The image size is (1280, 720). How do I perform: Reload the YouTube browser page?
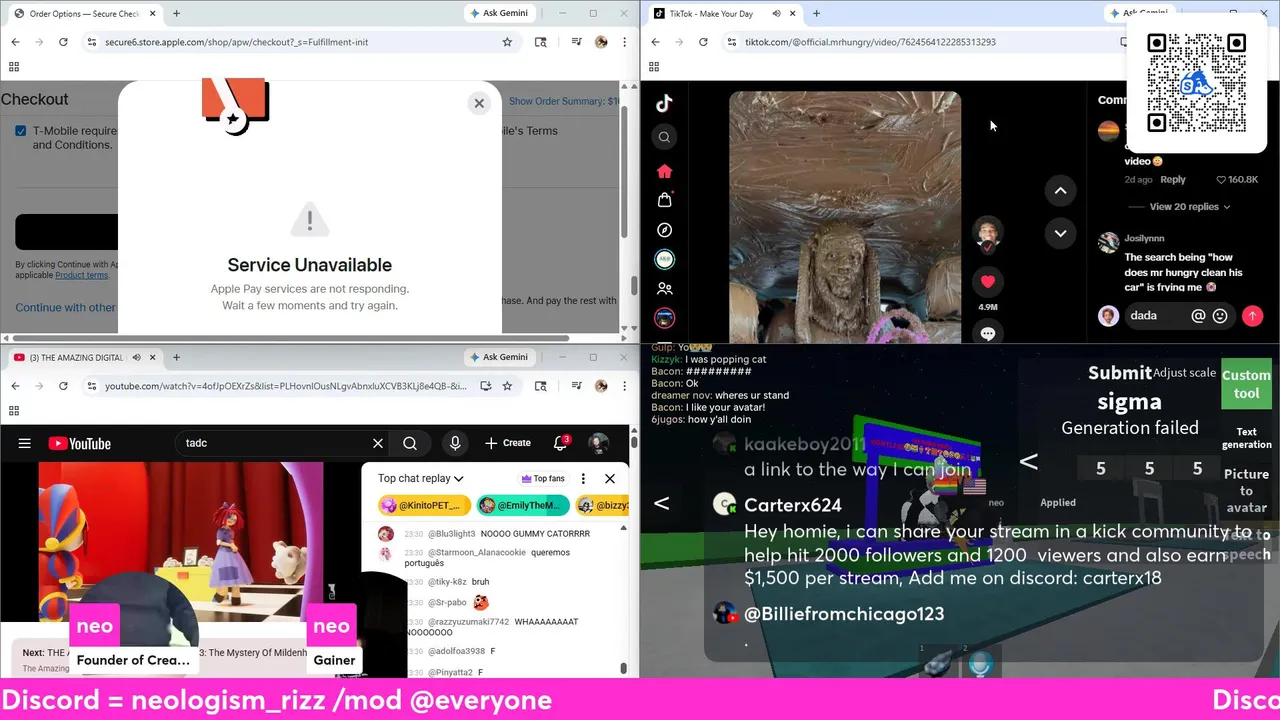(x=63, y=386)
